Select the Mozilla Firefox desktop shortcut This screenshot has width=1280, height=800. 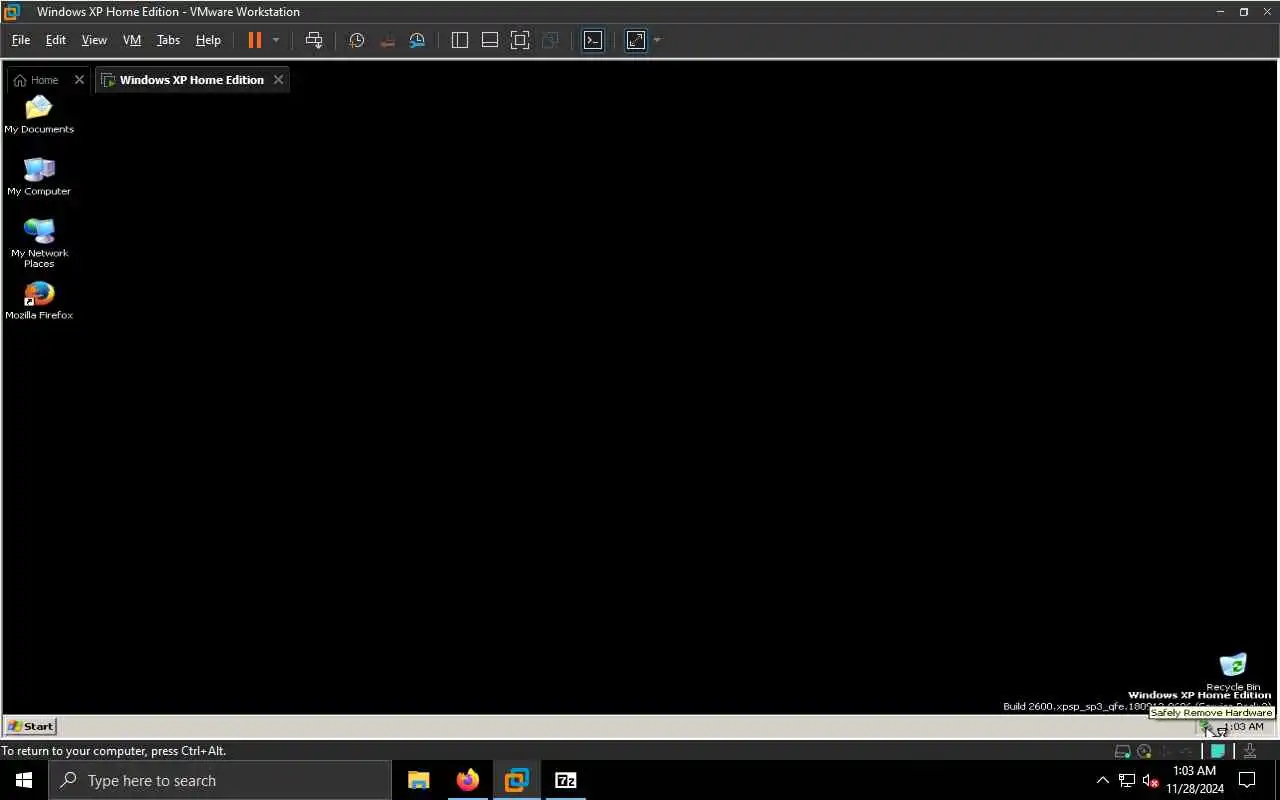[x=39, y=300]
